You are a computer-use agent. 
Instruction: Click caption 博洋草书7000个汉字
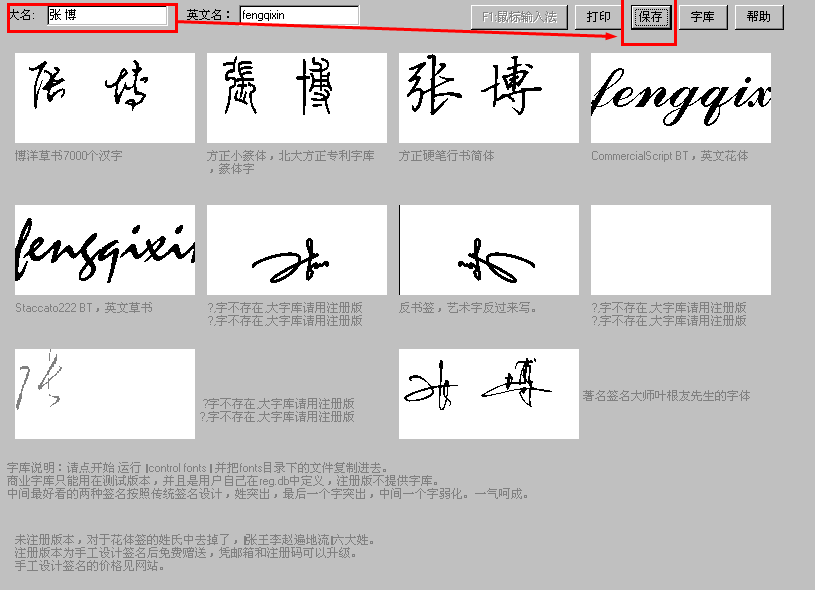pyautogui.click(x=69, y=155)
